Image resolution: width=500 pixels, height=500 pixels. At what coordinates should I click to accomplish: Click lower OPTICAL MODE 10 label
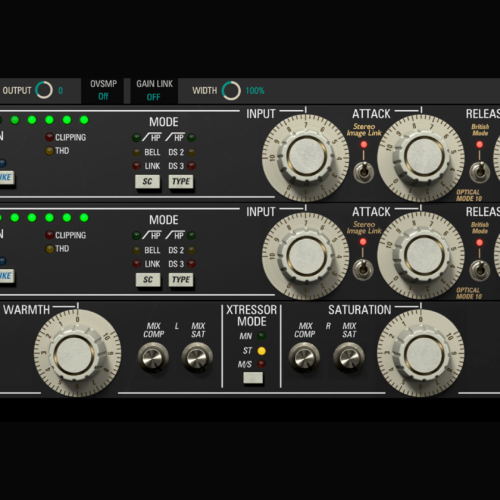coord(469,293)
